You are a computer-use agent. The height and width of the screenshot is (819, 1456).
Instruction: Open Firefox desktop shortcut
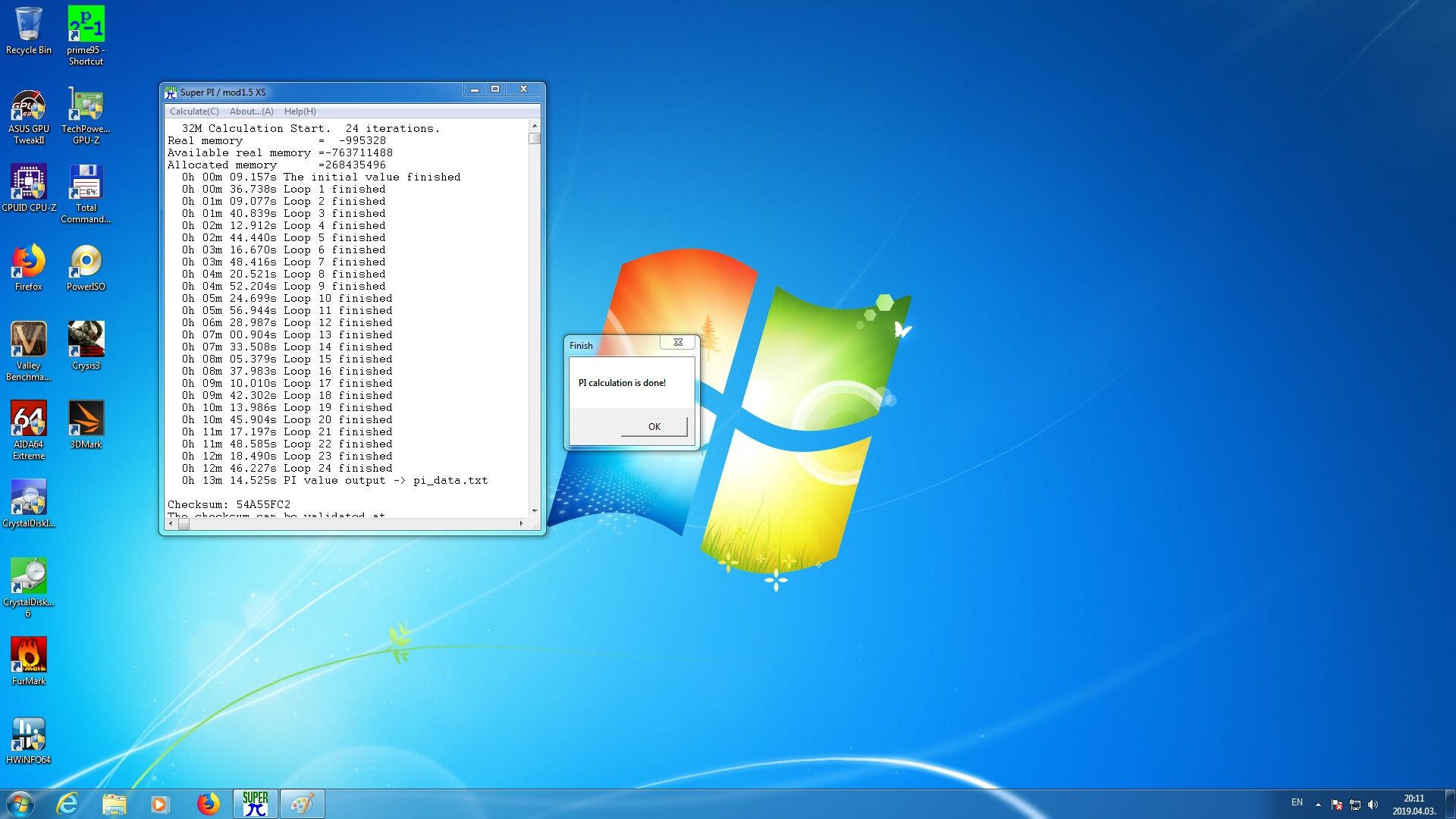[29, 267]
